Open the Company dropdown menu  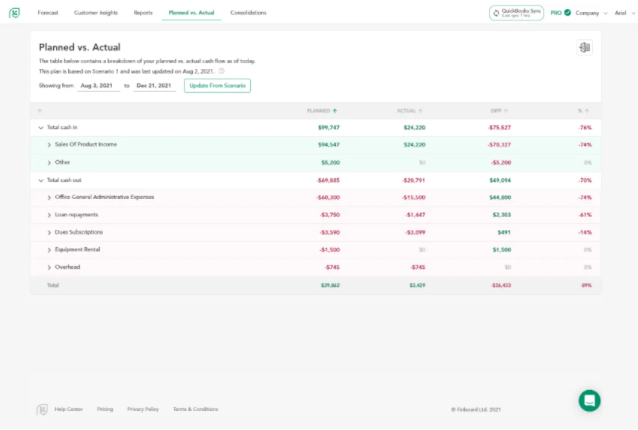[591, 13]
